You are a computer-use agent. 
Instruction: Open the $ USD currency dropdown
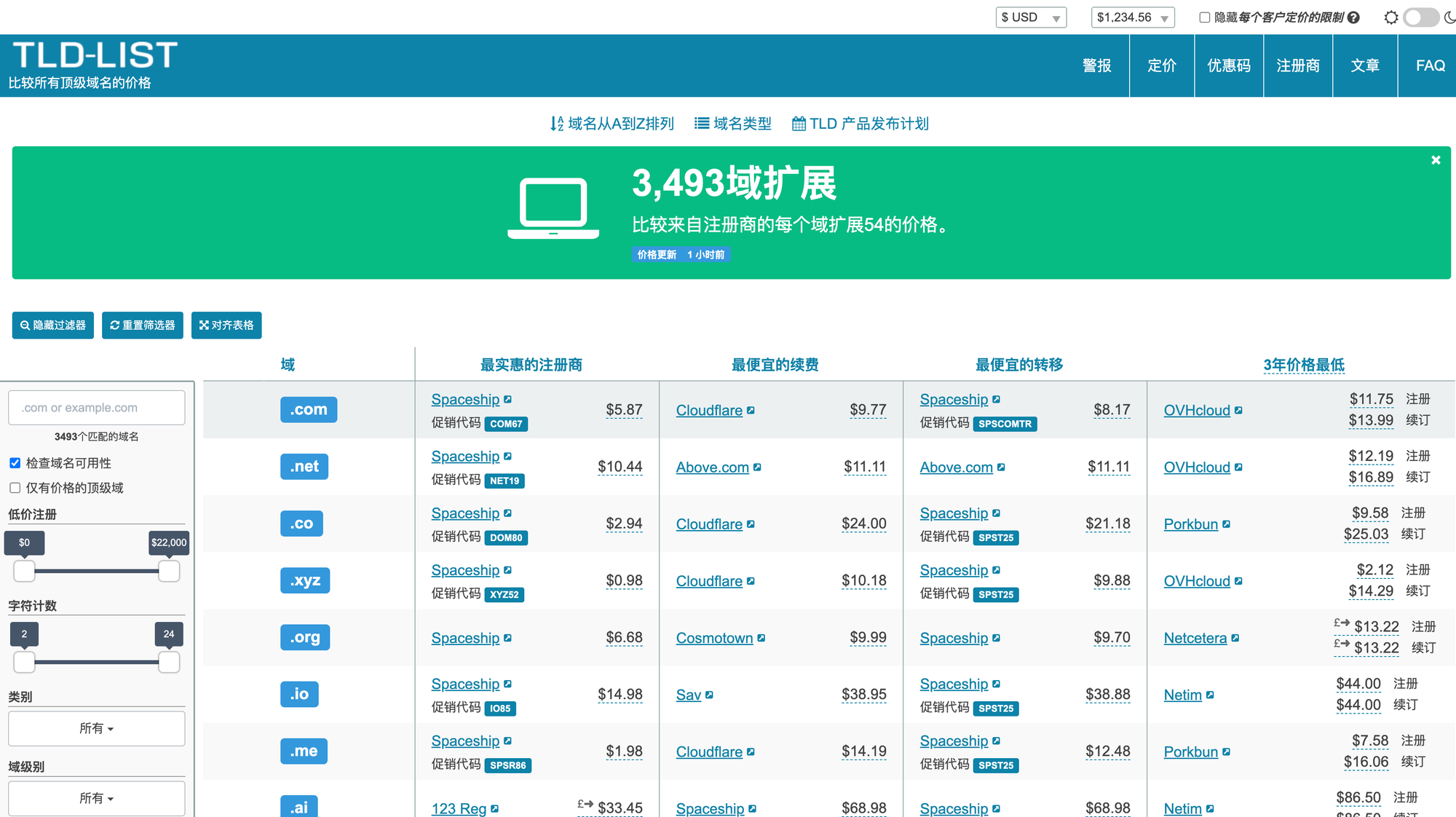click(x=1031, y=17)
